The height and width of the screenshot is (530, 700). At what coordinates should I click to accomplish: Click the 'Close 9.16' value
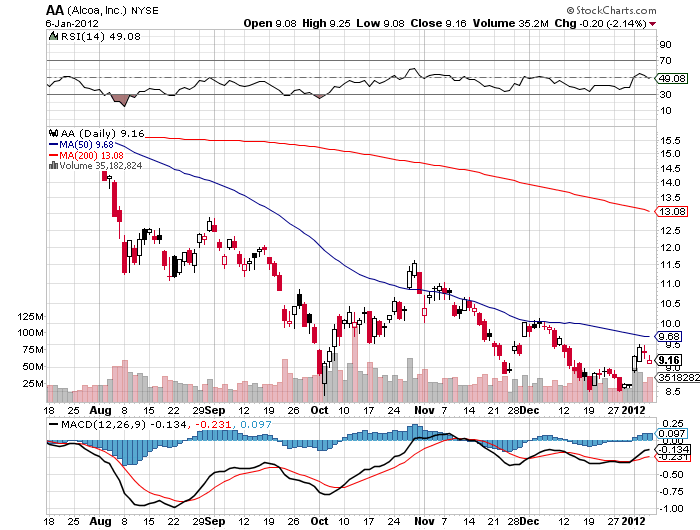(438, 23)
